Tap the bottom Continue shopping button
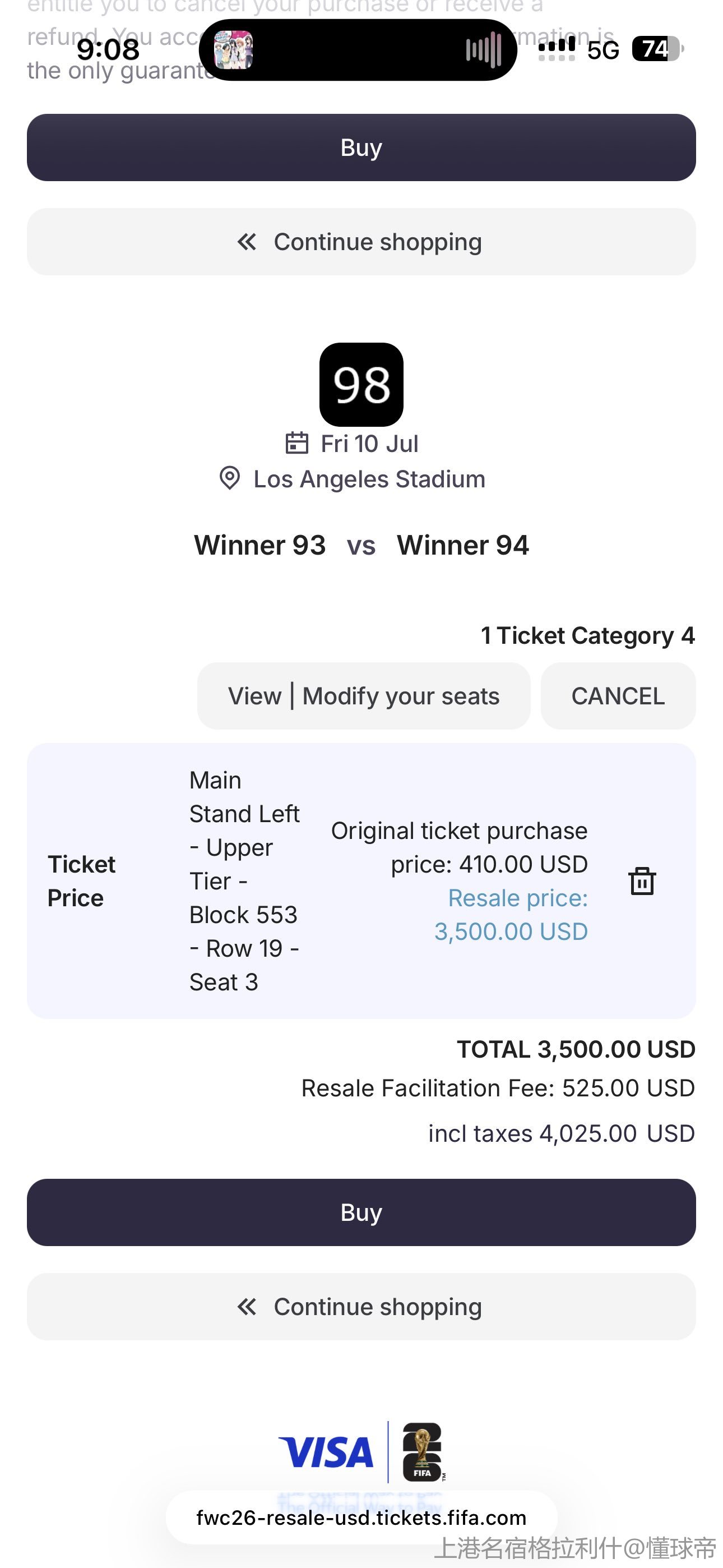The width and height of the screenshot is (723, 1568). [x=361, y=1306]
